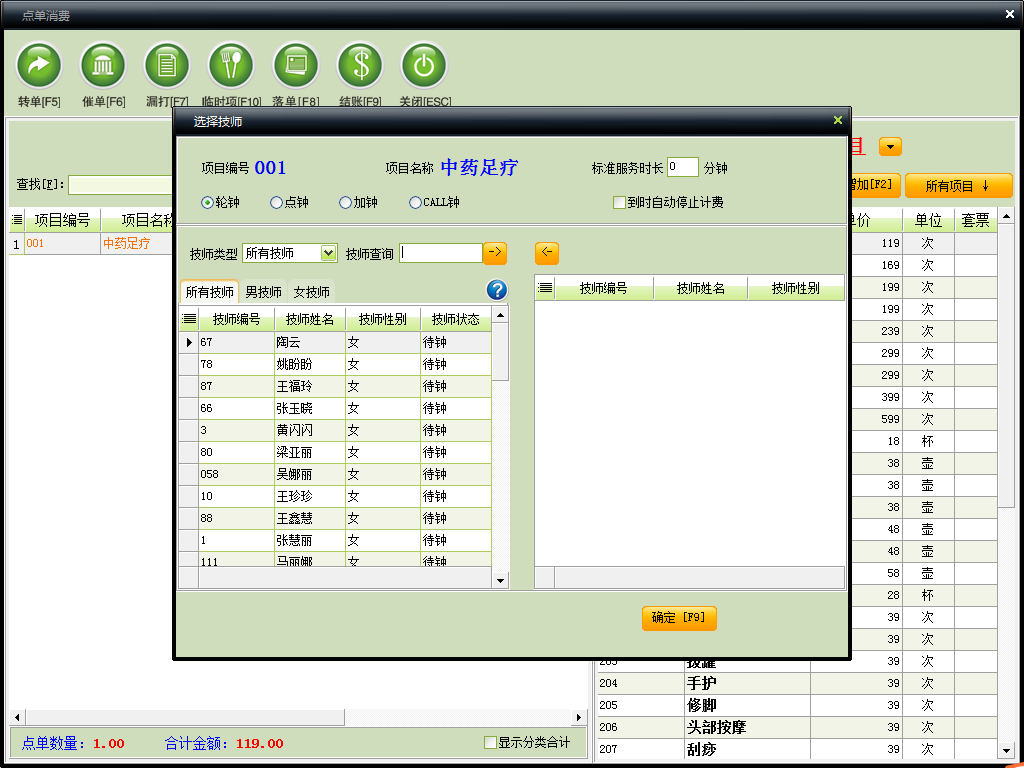Select technician 姚盼盼 in the list
The height and width of the screenshot is (768, 1024).
[x=336, y=364]
